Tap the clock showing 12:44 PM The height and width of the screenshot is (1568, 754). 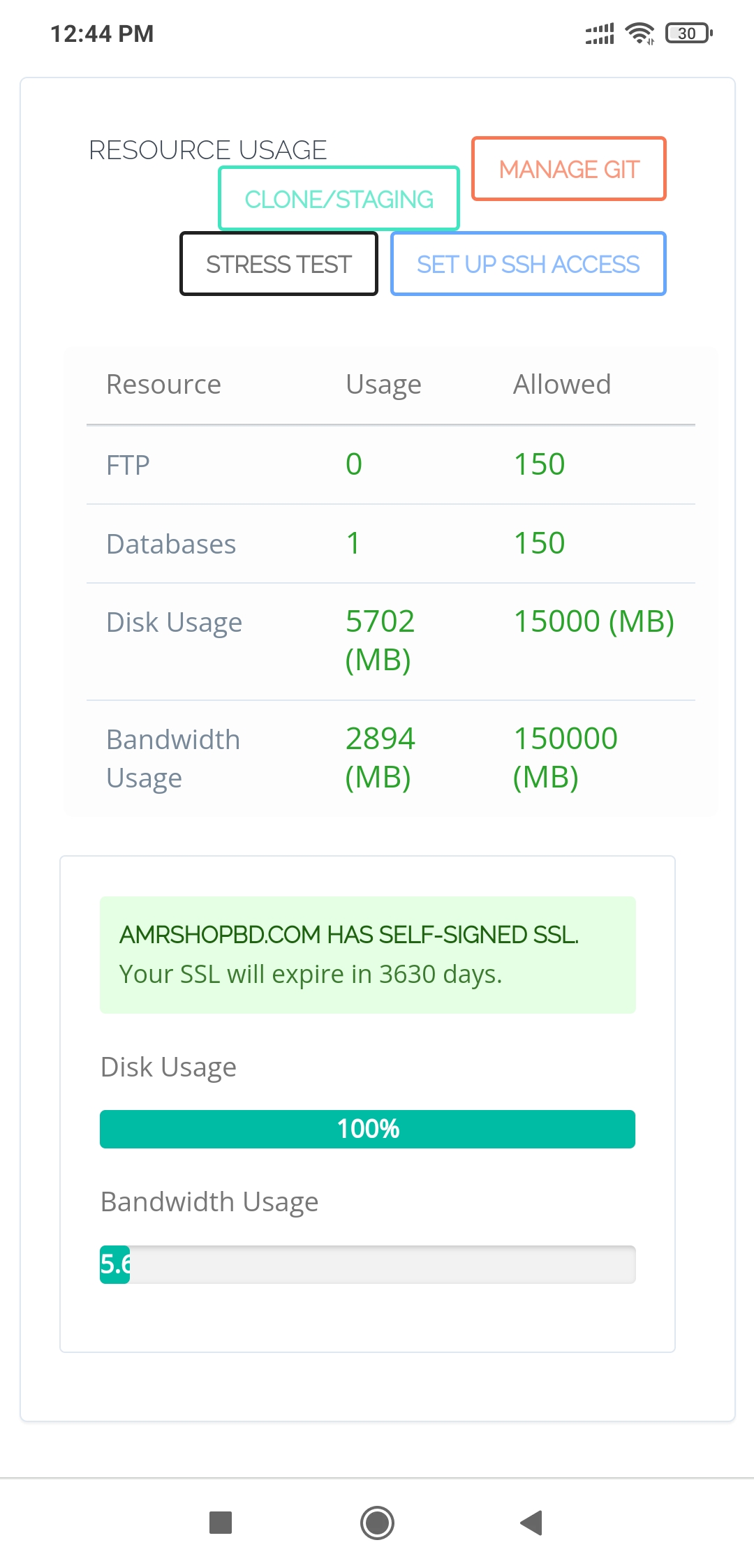(102, 33)
